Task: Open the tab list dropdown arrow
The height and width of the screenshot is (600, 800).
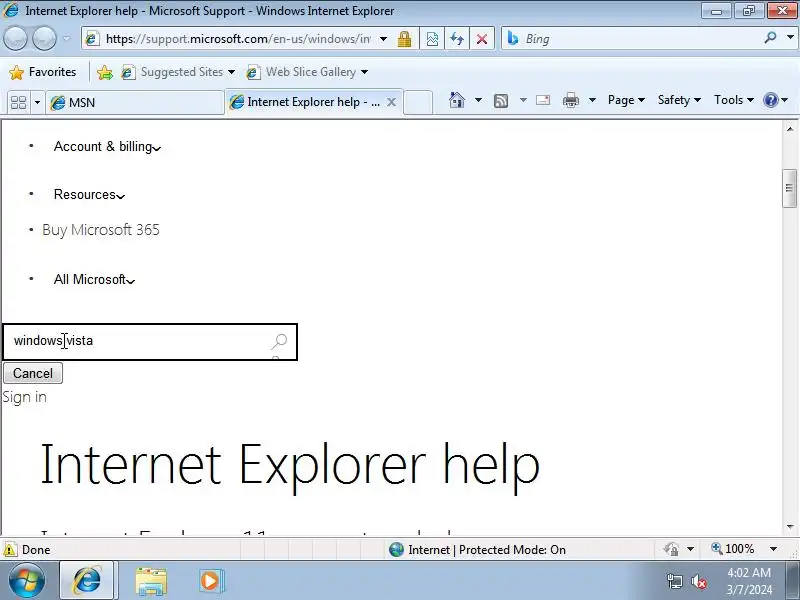Action: pyautogui.click(x=37, y=103)
